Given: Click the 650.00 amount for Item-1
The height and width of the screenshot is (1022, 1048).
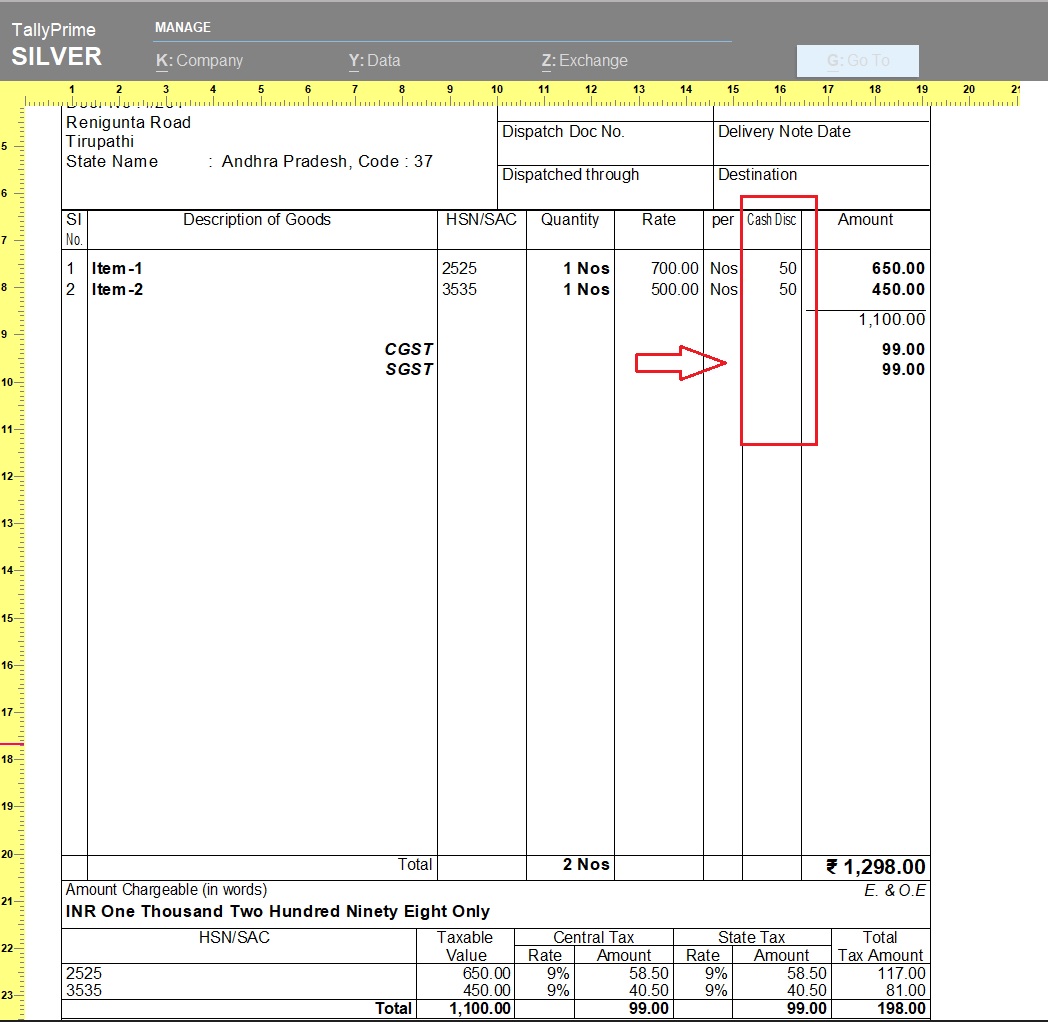Looking at the screenshot, I should [x=898, y=269].
